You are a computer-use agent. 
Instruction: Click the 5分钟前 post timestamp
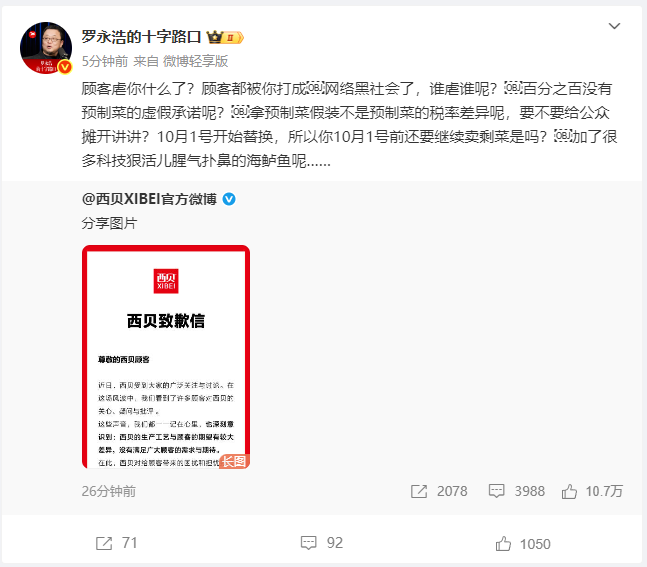coord(105,61)
